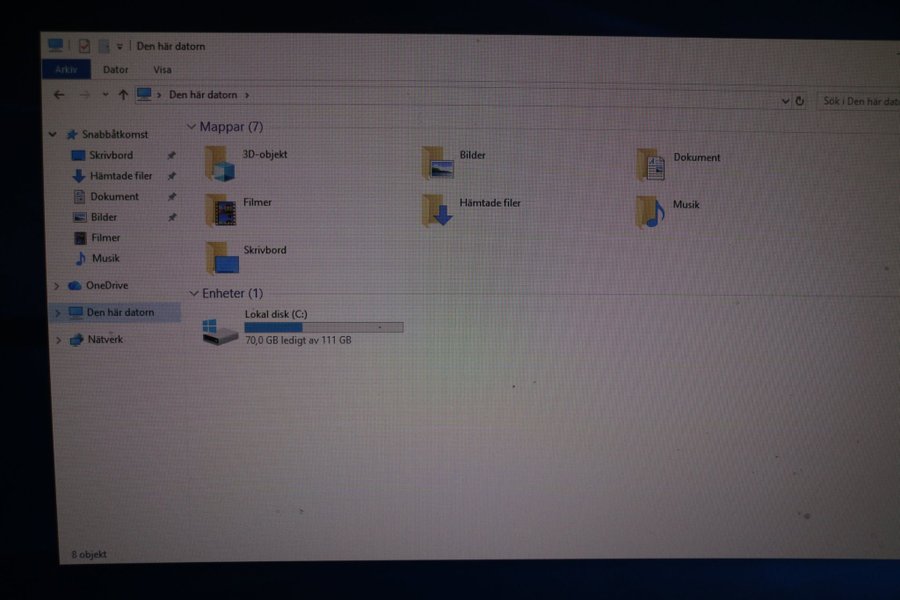This screenshot has width=900, height=600.
Task: Expand the OneDrive tree node
Action: click(56, 286)
